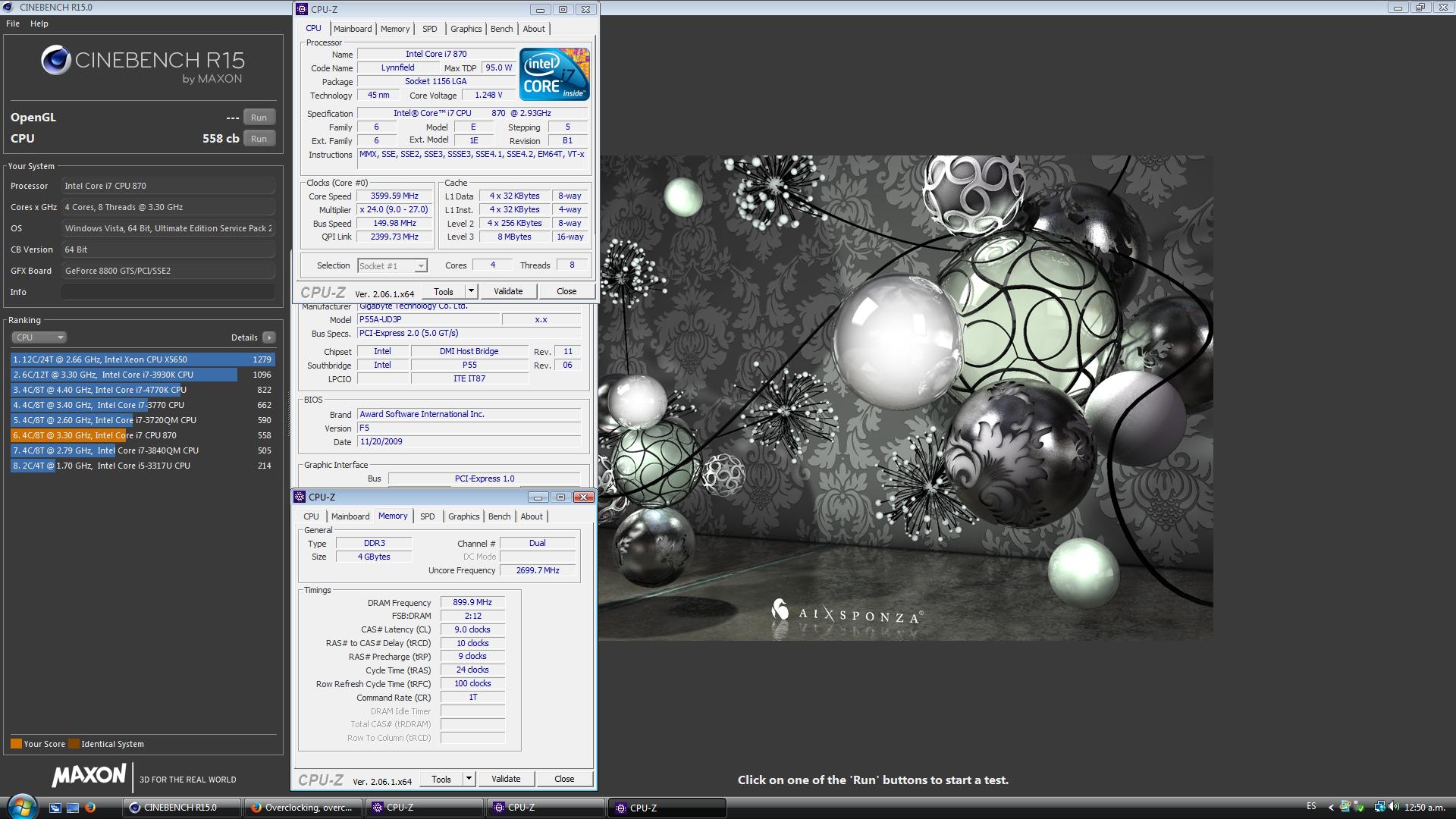Image resolution: width=1456 pixels, height=819 pixels.
Task: Switch to Mainboard tab in Memory CPU-Z window
Action: click(x=350, y=516)
